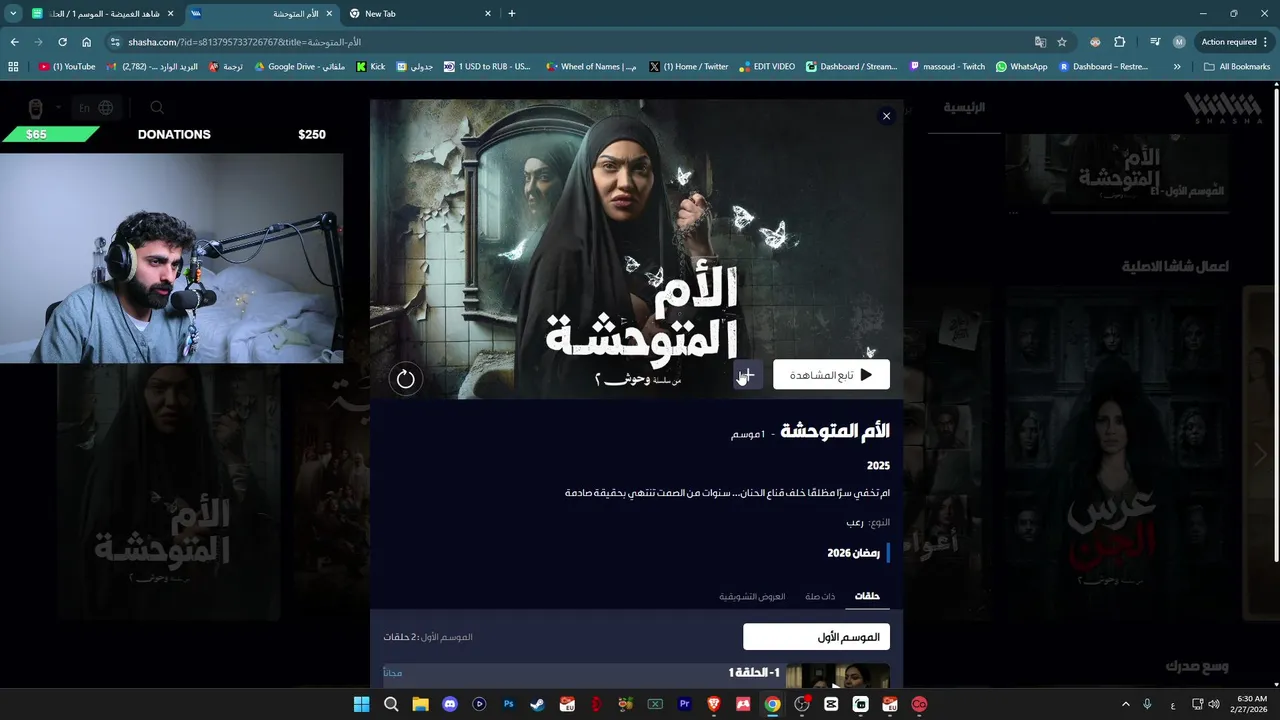The image size is (1280, 720).
Task: Open Discord from the taskbar
Action: pyautogui.click(x=450, y=704)
